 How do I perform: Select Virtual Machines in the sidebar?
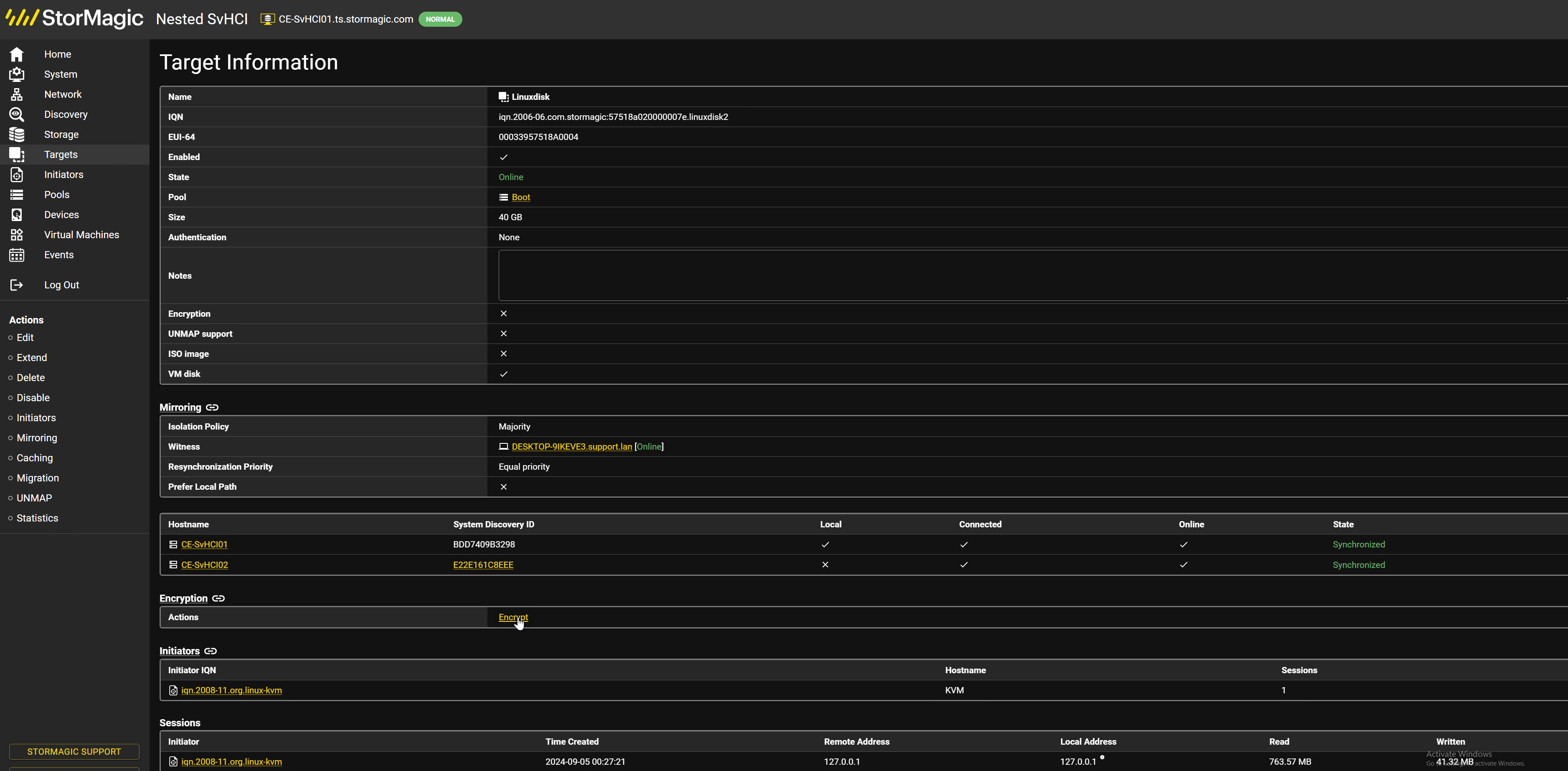(x=81, y=235)
